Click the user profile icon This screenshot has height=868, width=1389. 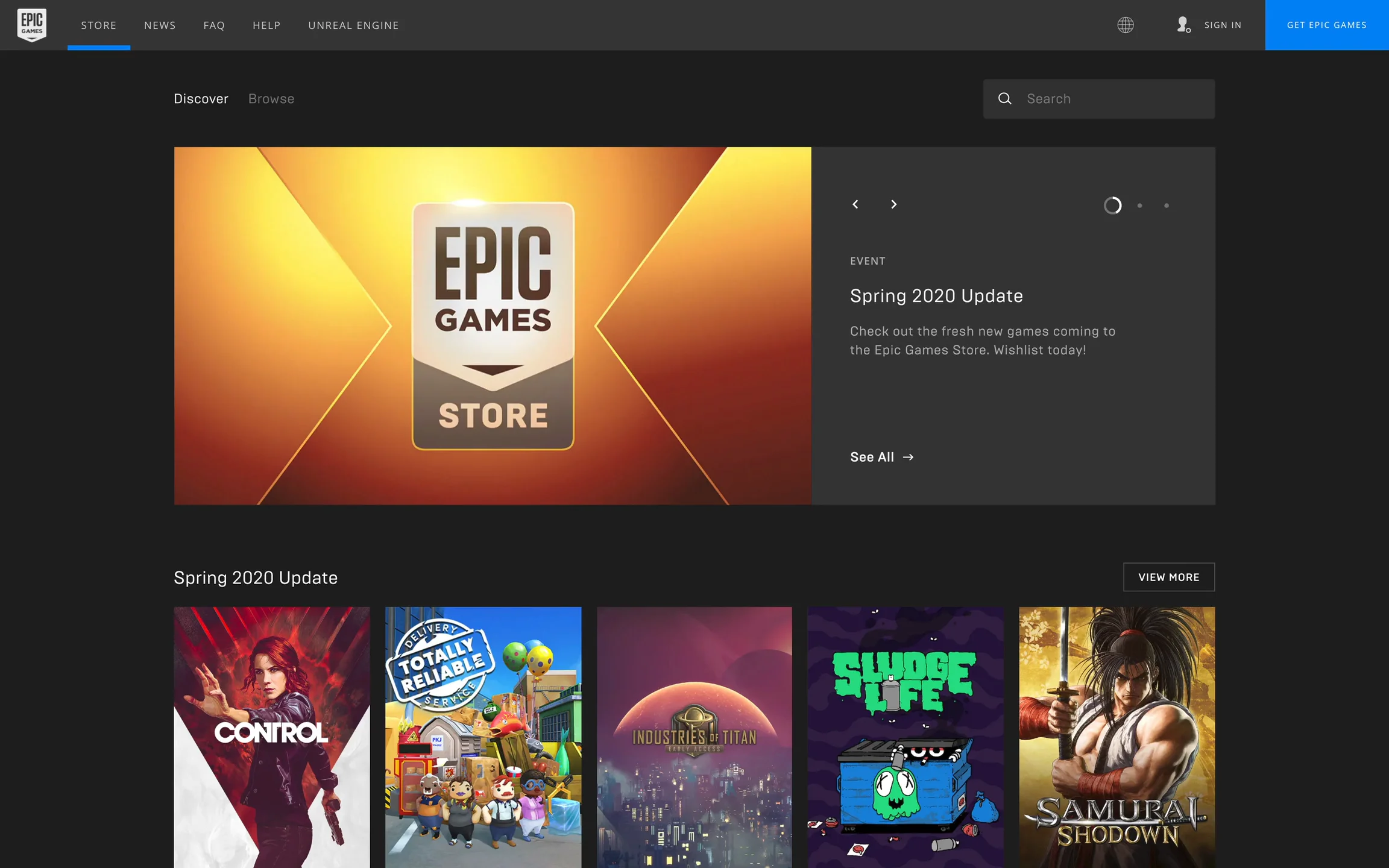[x=1183, y=25]
